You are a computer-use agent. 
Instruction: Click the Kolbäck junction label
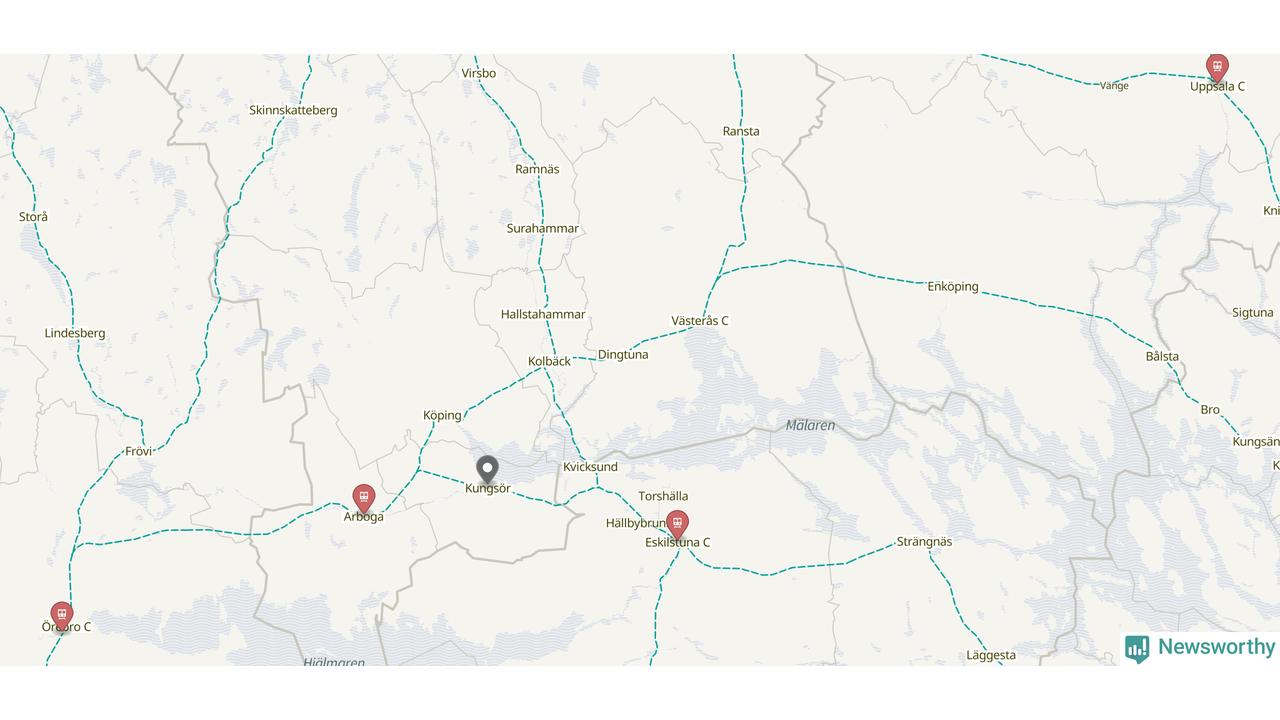coord(549,361)
